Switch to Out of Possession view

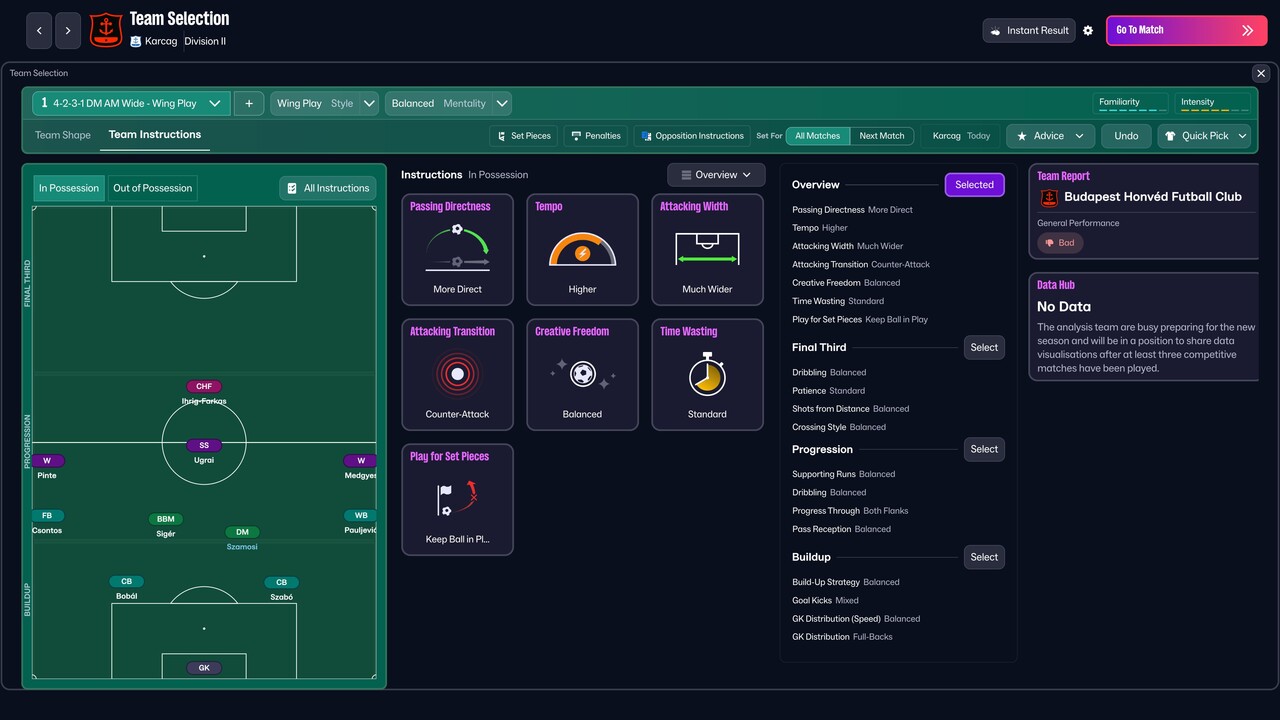(153, 188)
